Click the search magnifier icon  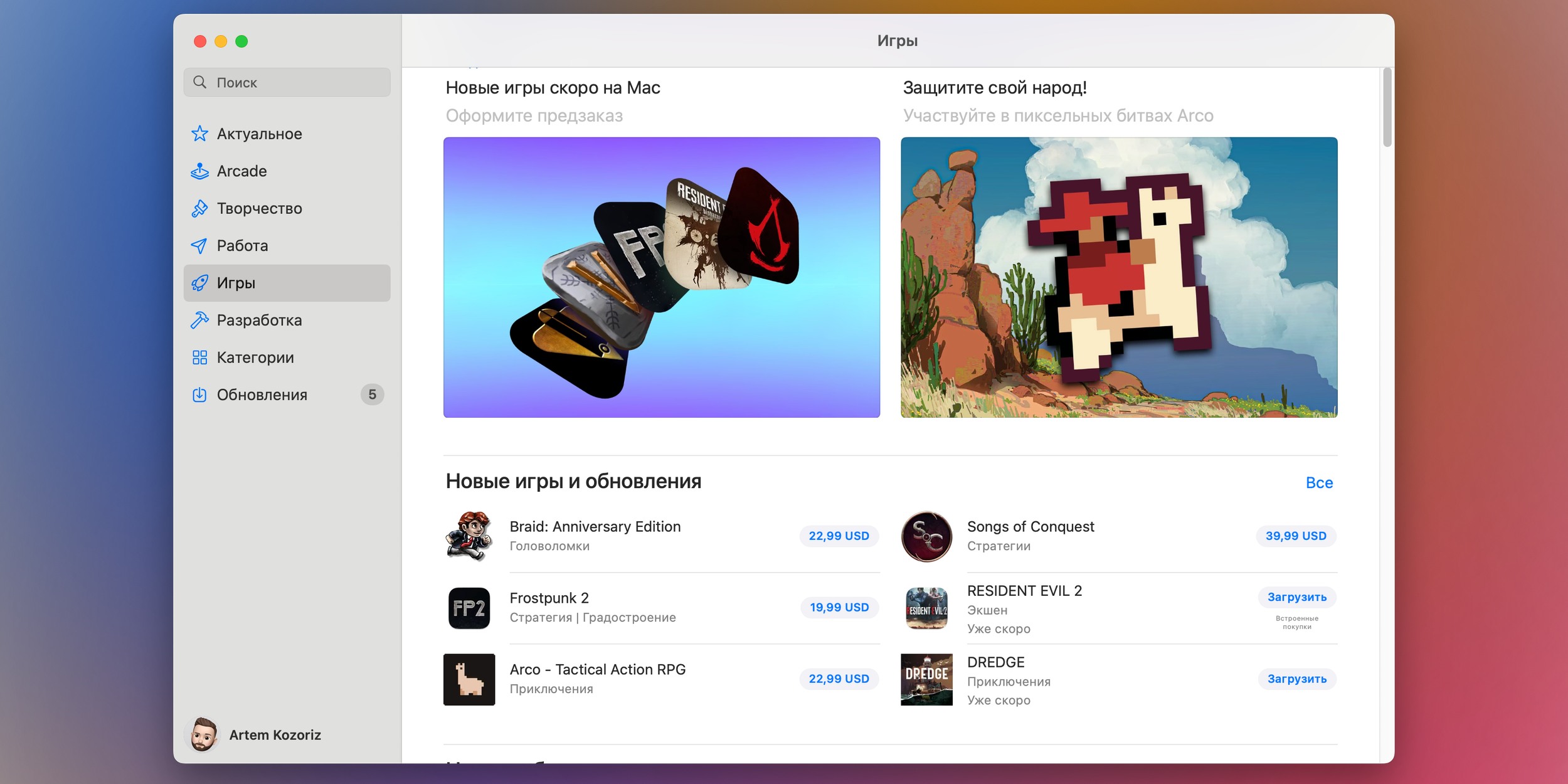[199, 82]
